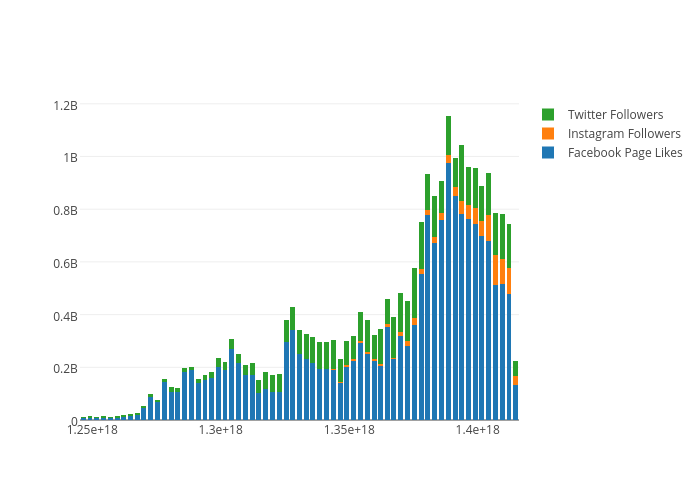Toggle the Twitter Followers legend entry
Viewport: 700px width, 500px height.
pos(615,115)
